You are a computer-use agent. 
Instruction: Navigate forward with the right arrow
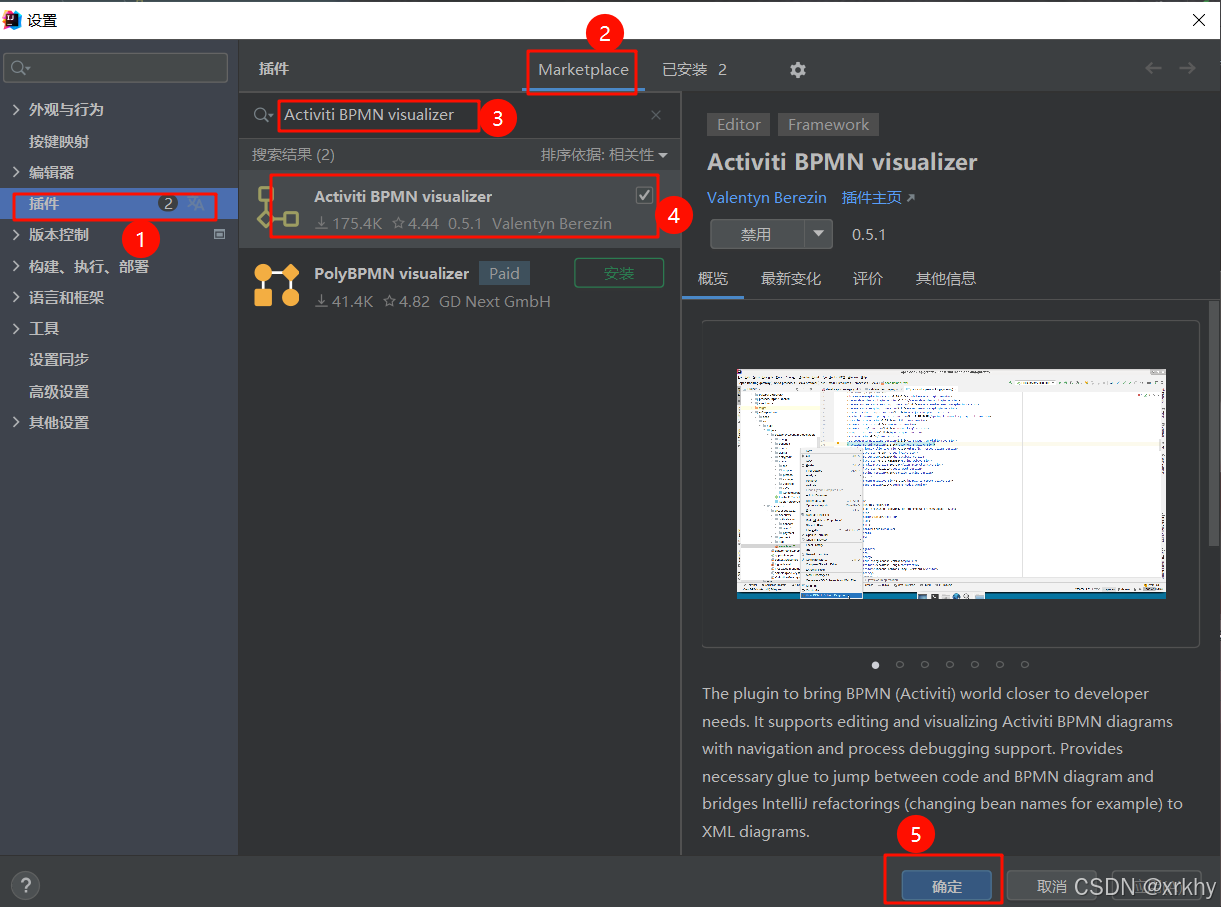[1187, 68]
